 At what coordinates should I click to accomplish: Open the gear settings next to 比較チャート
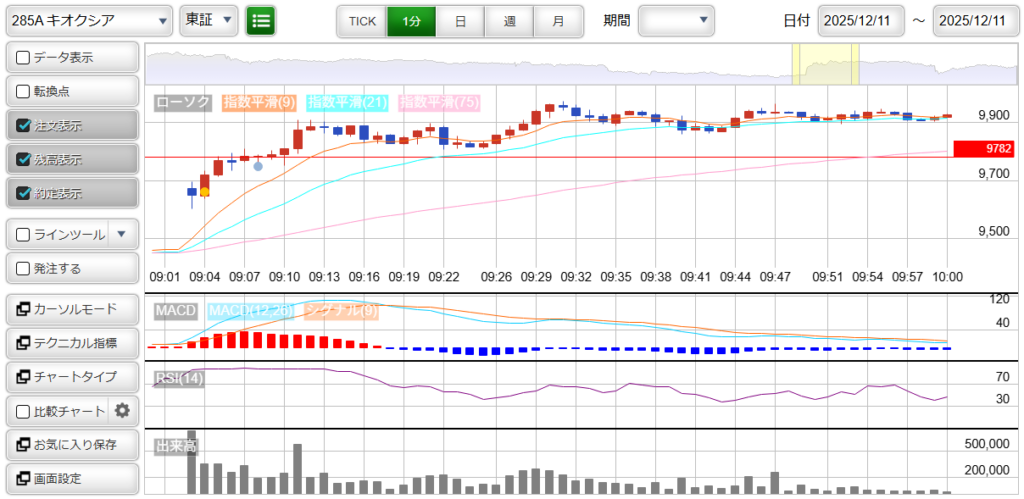(x=123, y=410)
